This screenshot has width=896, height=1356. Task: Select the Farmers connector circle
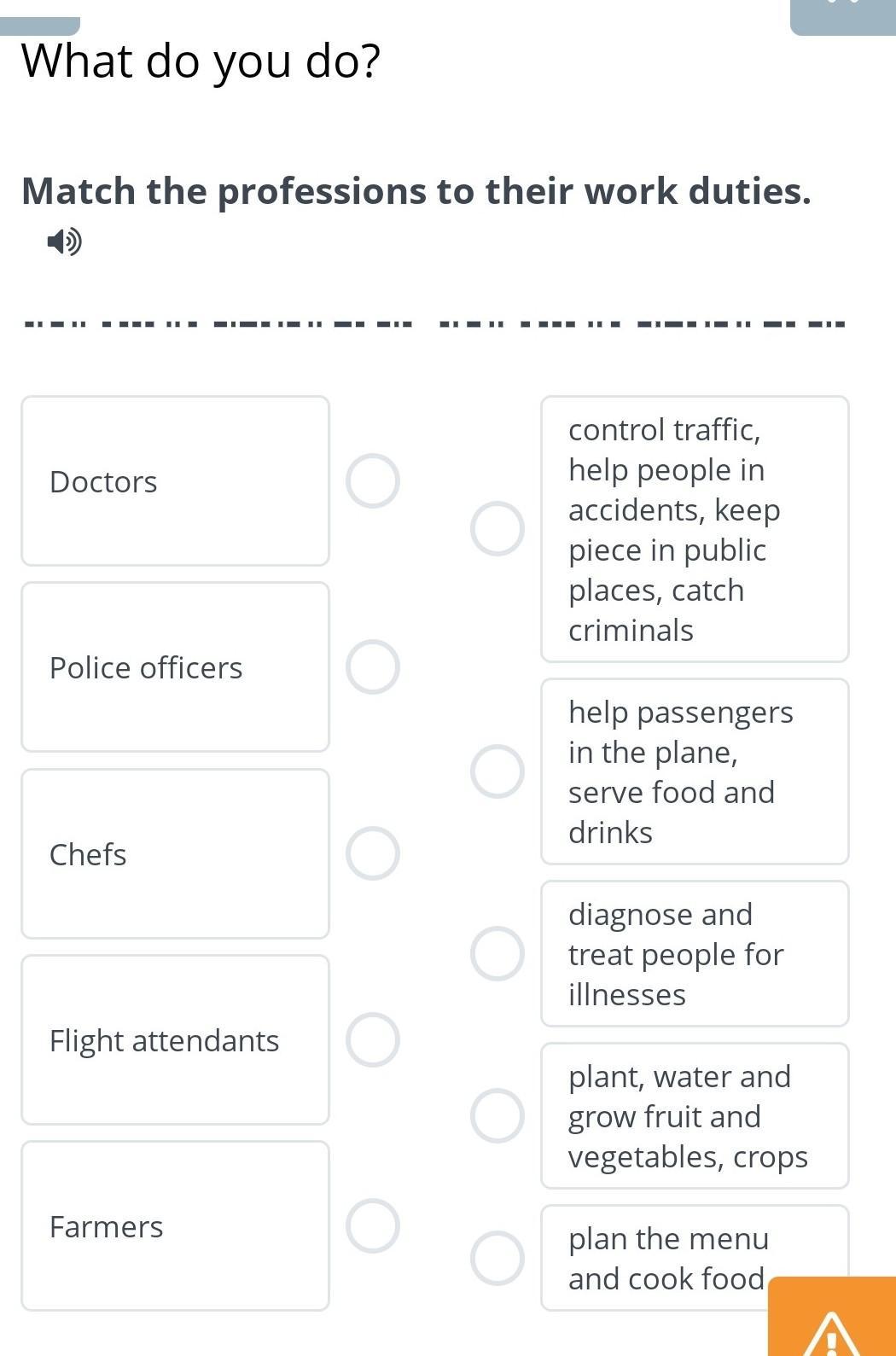[x=372, y=1225]
